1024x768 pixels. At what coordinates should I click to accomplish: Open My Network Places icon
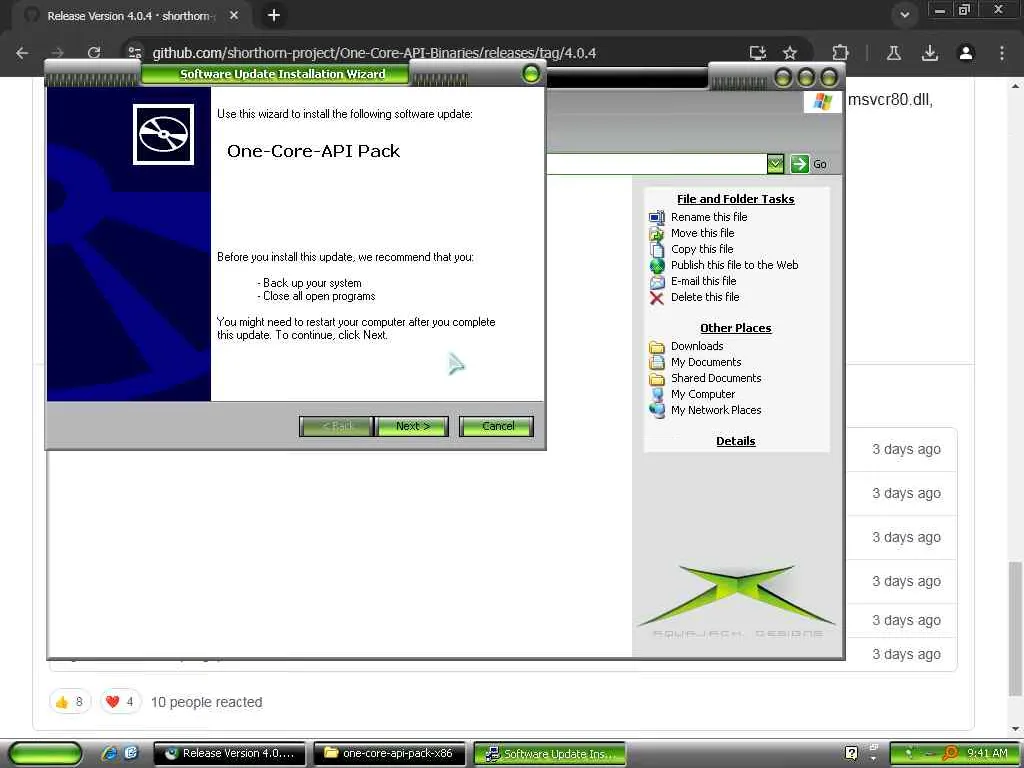click(x=656, y=410)
